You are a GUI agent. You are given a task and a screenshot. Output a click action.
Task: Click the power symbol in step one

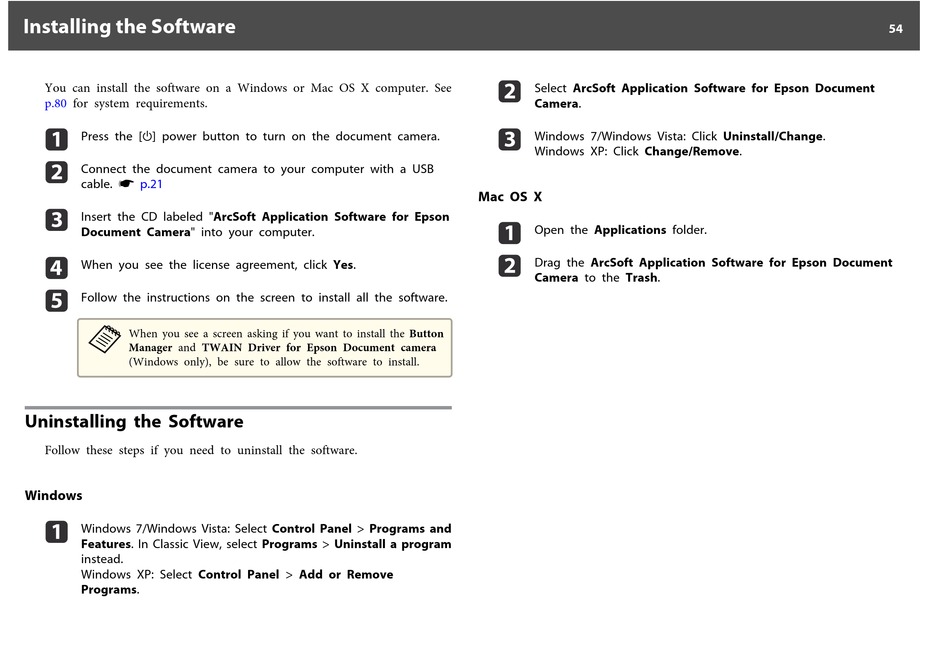point(147,136)
